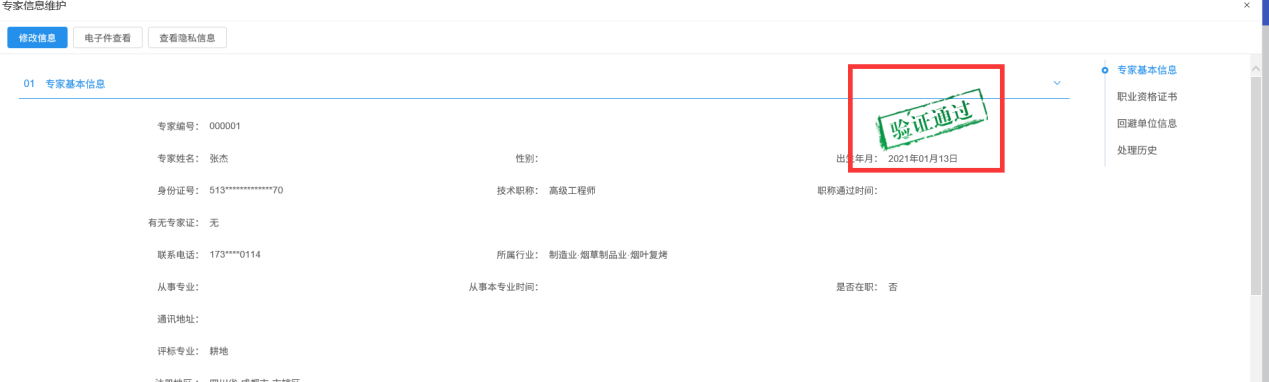Collapse the 专家基本信息 section chevron
Image resolution: width=1269 pixels, height=382 pixels.
click(1057, 83)
